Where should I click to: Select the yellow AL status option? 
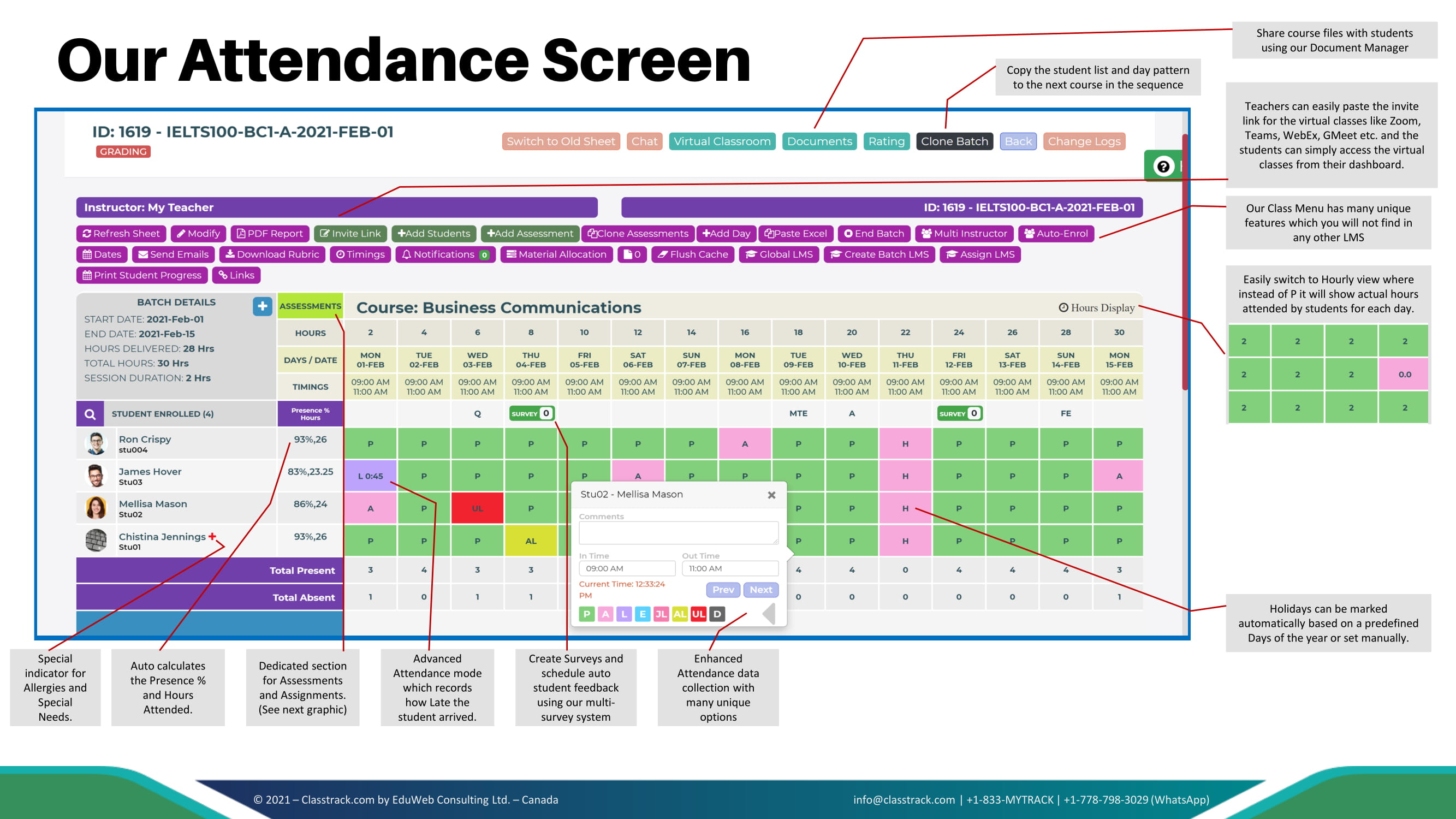(680, 614)
